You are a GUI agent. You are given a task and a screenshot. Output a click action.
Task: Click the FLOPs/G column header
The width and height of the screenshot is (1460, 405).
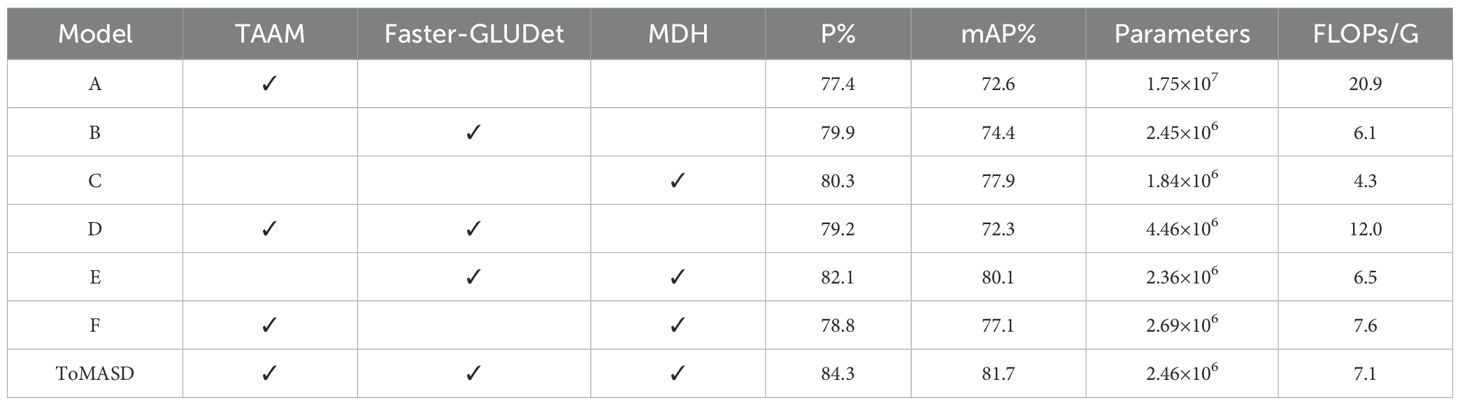[x=1364, y=34]
